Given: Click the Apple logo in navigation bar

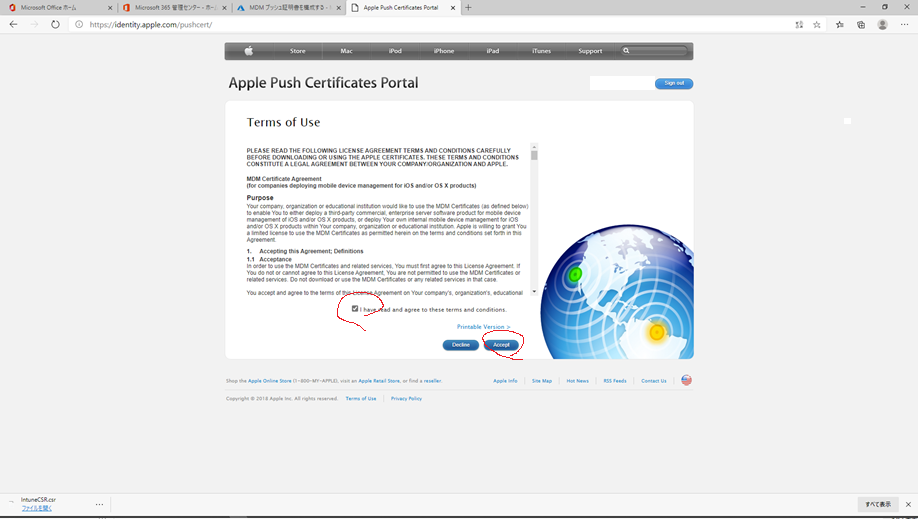Looking at the screenshot, I should 248,51.
